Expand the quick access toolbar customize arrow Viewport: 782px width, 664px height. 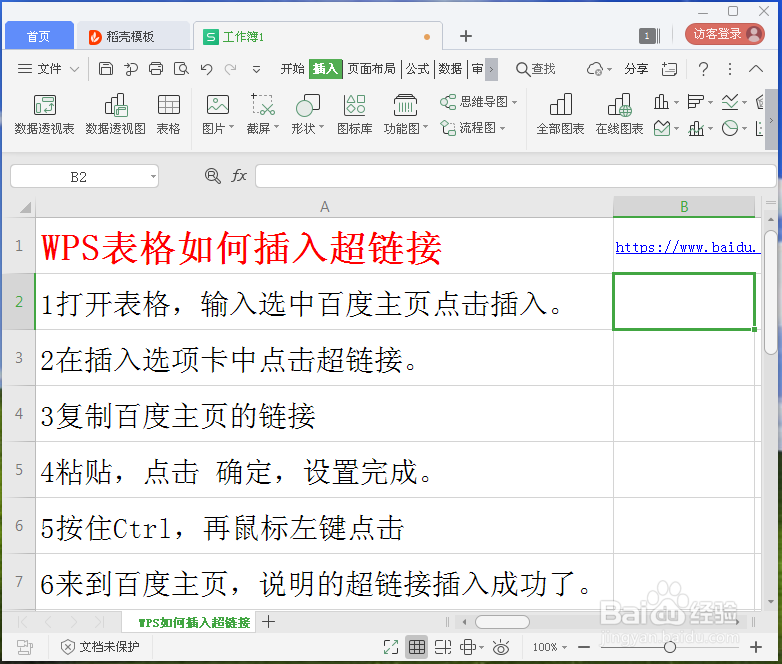(x=256, y=69)
